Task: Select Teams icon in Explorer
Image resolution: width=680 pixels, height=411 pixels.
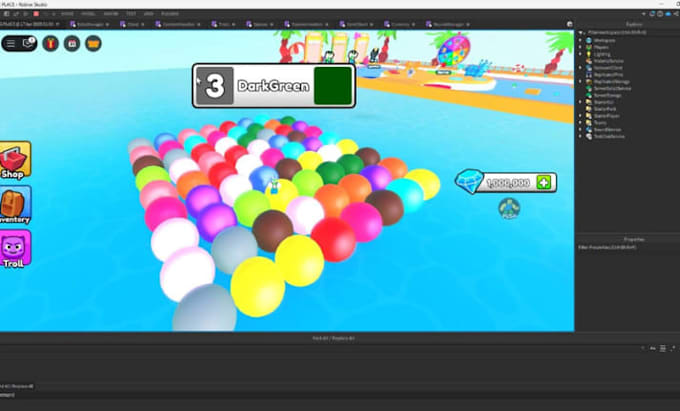Action: pos(589,123)
